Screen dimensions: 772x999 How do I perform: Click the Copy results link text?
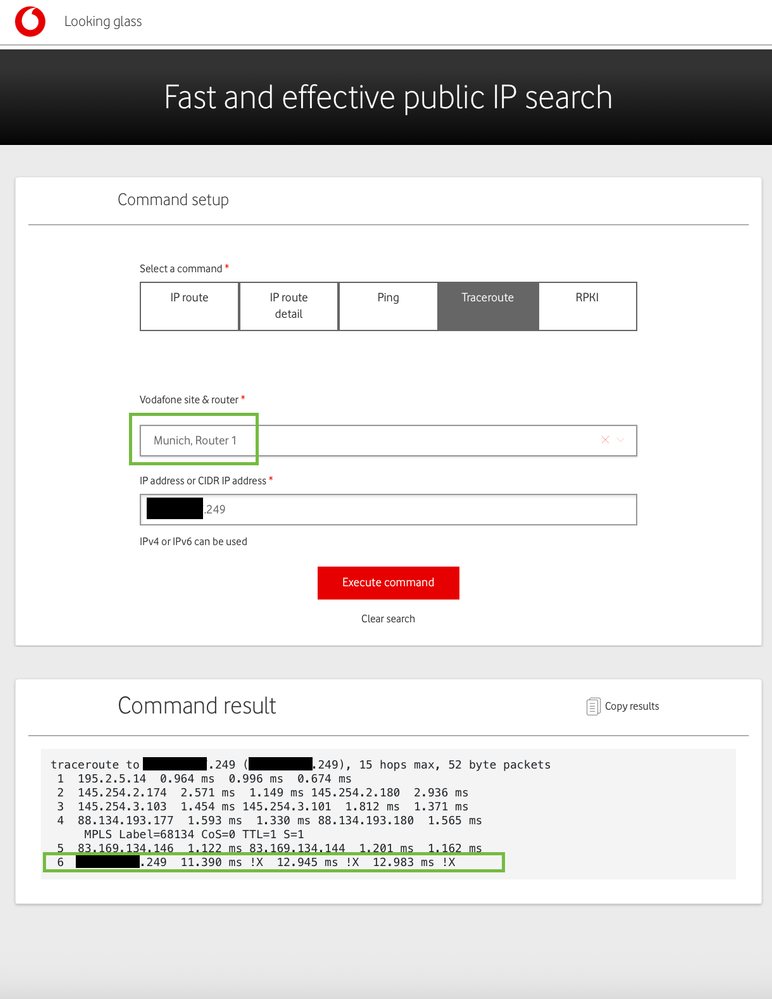click(x=632, y=706)
